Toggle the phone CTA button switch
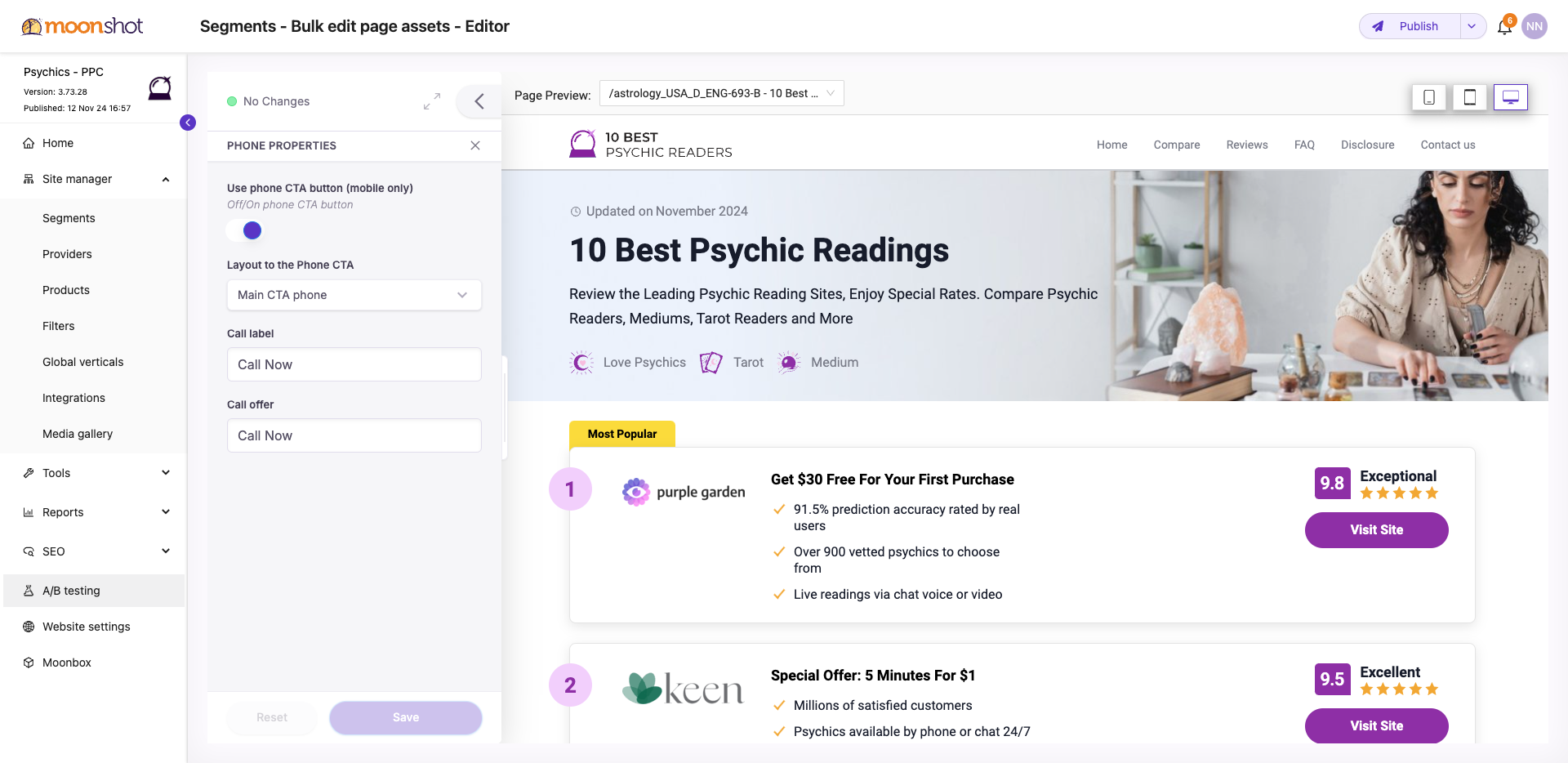The height and width of the screenshot is (763, 1568). [x=244, y=230]
